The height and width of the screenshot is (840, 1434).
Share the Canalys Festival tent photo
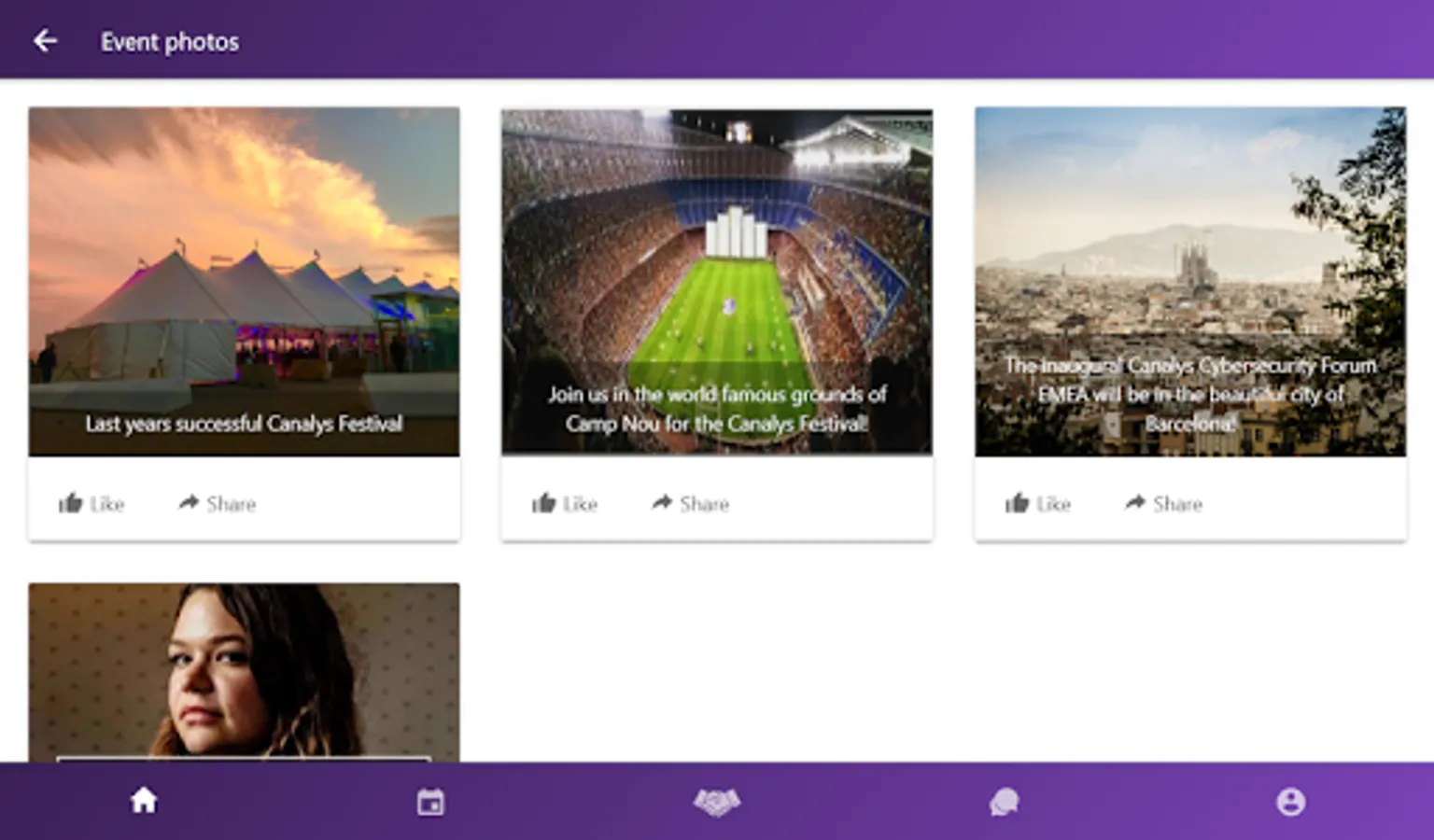pyautogui.click(x=217, y=504)
